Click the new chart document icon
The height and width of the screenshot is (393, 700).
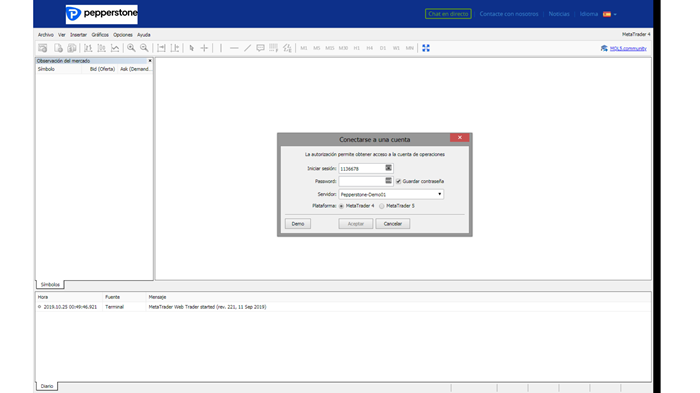[x=58, y=48]
